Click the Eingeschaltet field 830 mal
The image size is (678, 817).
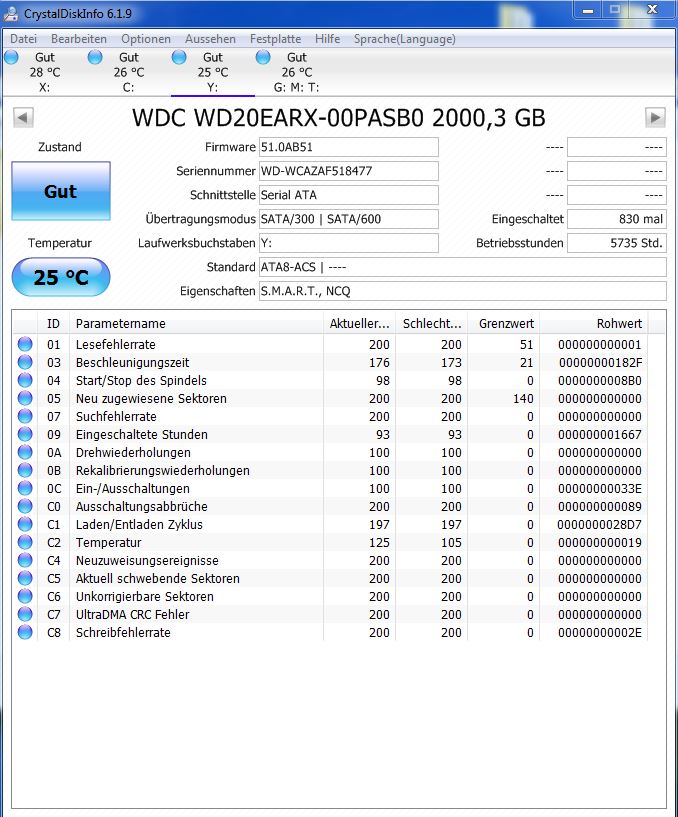click(x=617, y=219)
